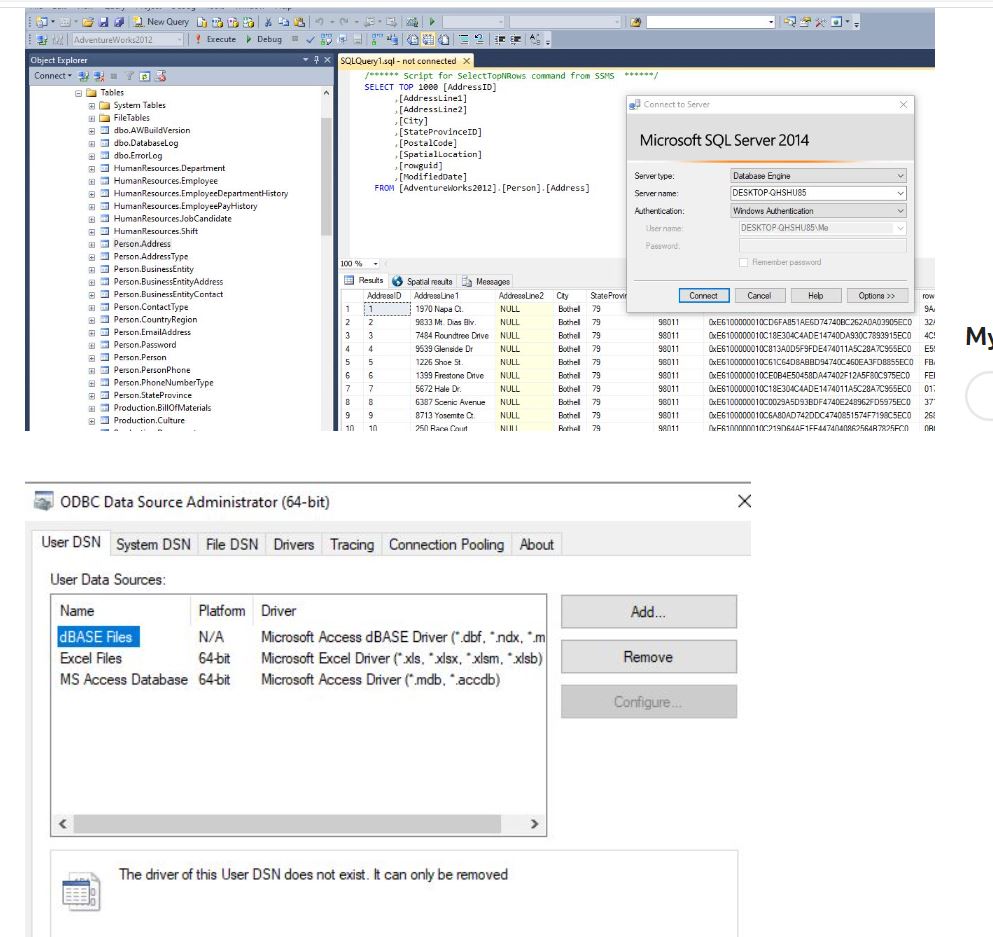Select the Results to Grid icon
Image resolution: width=993 pixels, height=937 pixels.
(x=429, y=39)
